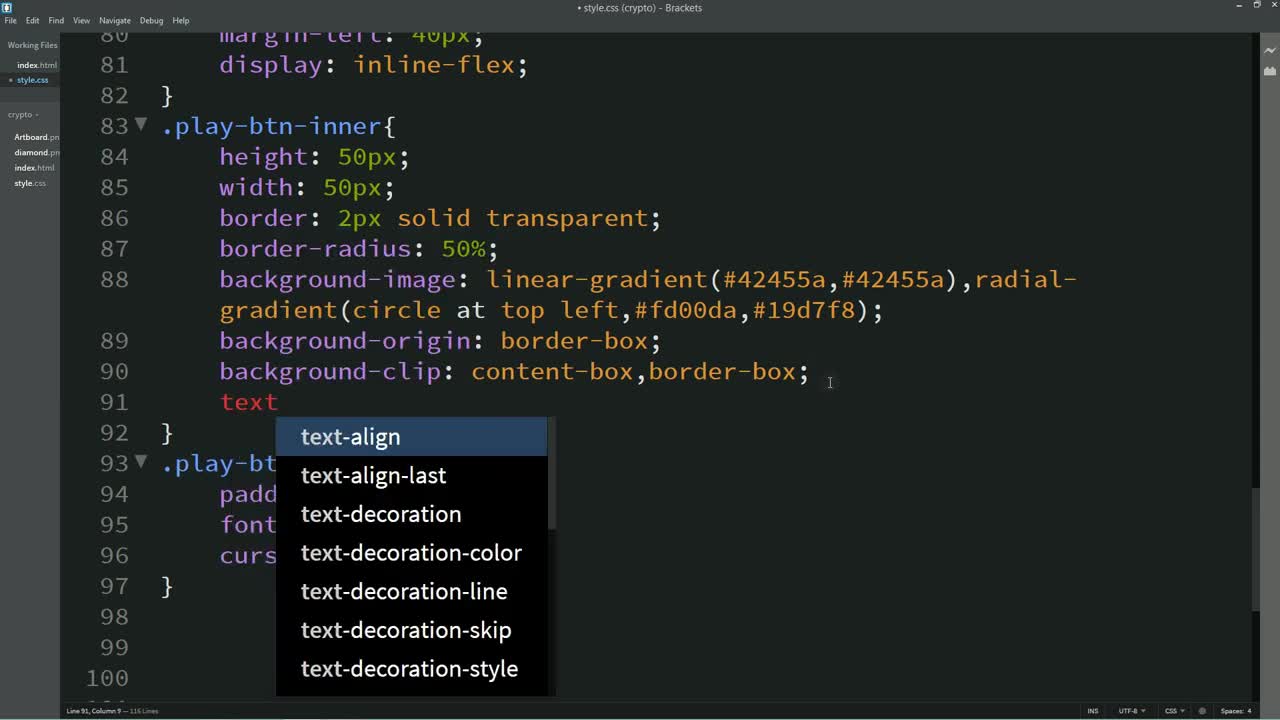Viewport: 1280px width, 720px height.
Task: Toggle Spaces indentation type in status bar
Action: tap(1231, 711)
